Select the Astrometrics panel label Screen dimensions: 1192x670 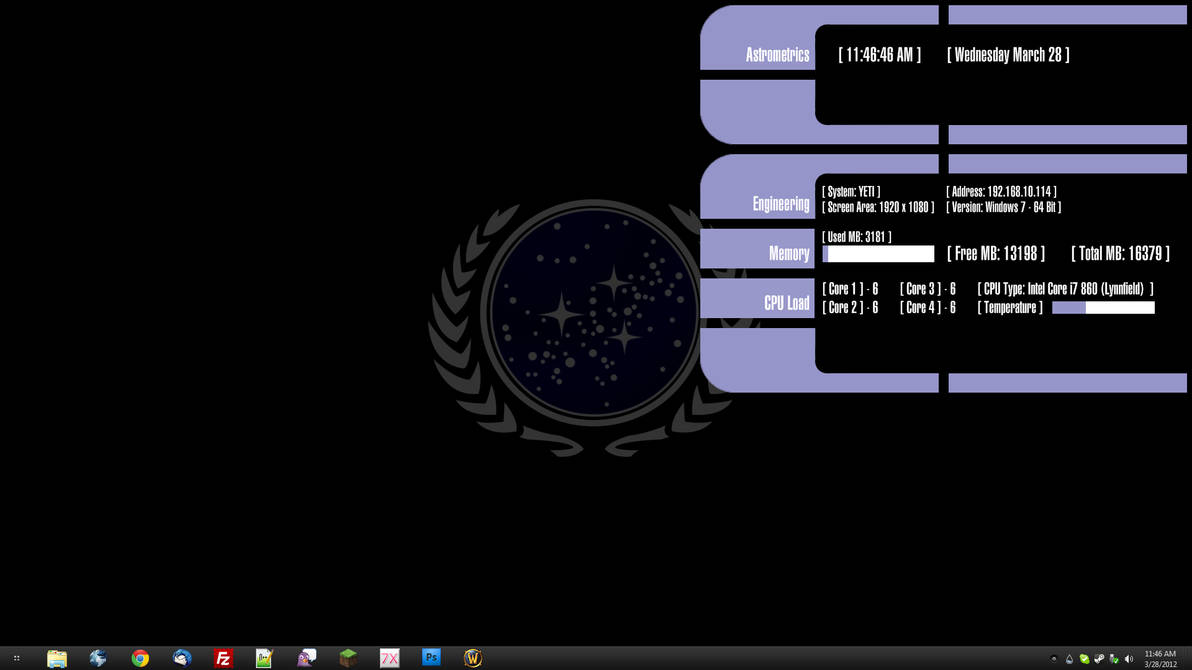[777, 55]
